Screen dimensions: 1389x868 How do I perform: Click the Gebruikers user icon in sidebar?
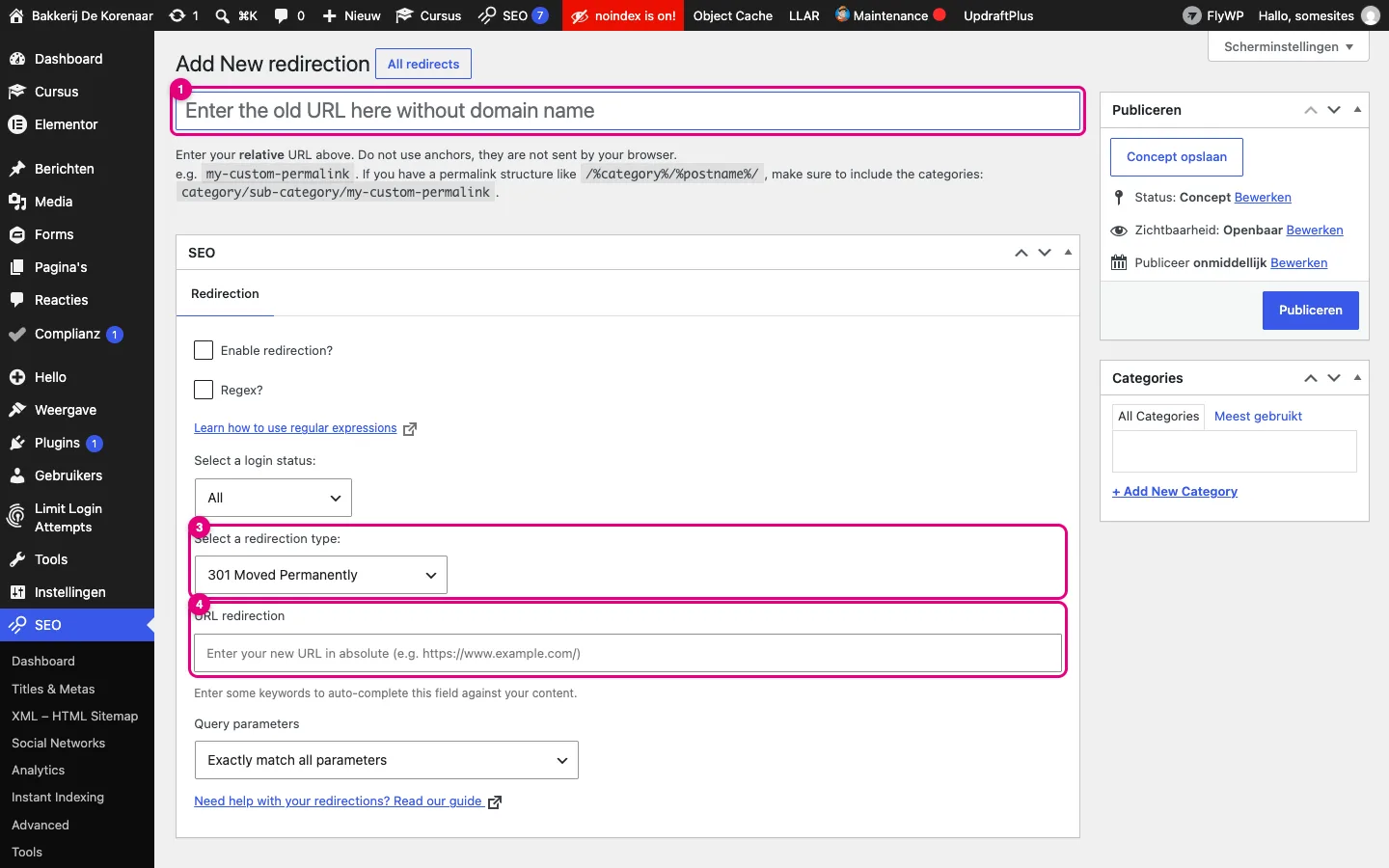(x=17, y=475)
